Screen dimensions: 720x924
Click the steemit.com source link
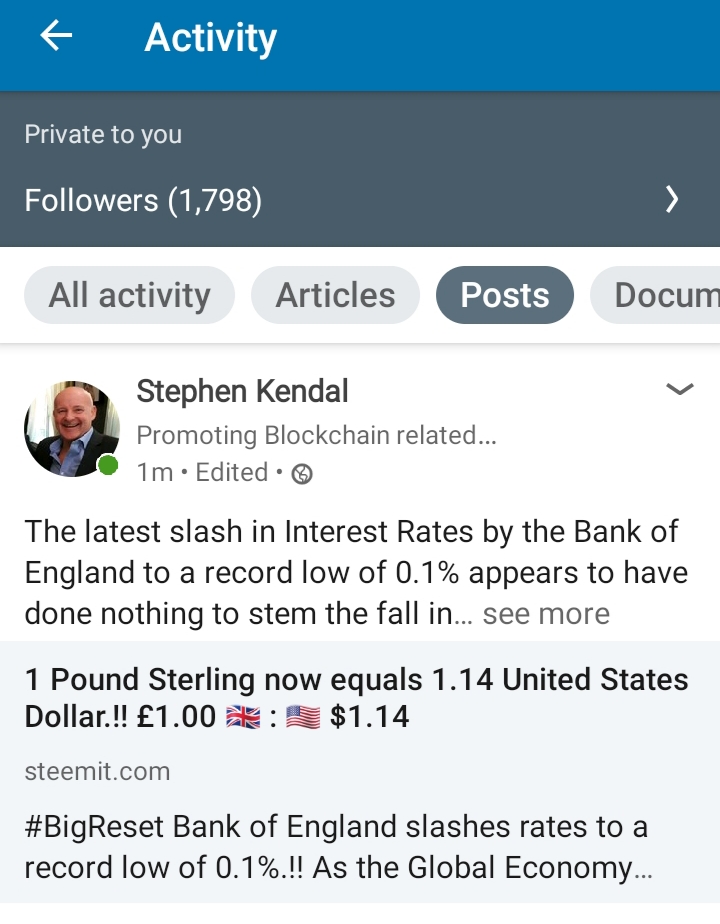click(97, 771)
